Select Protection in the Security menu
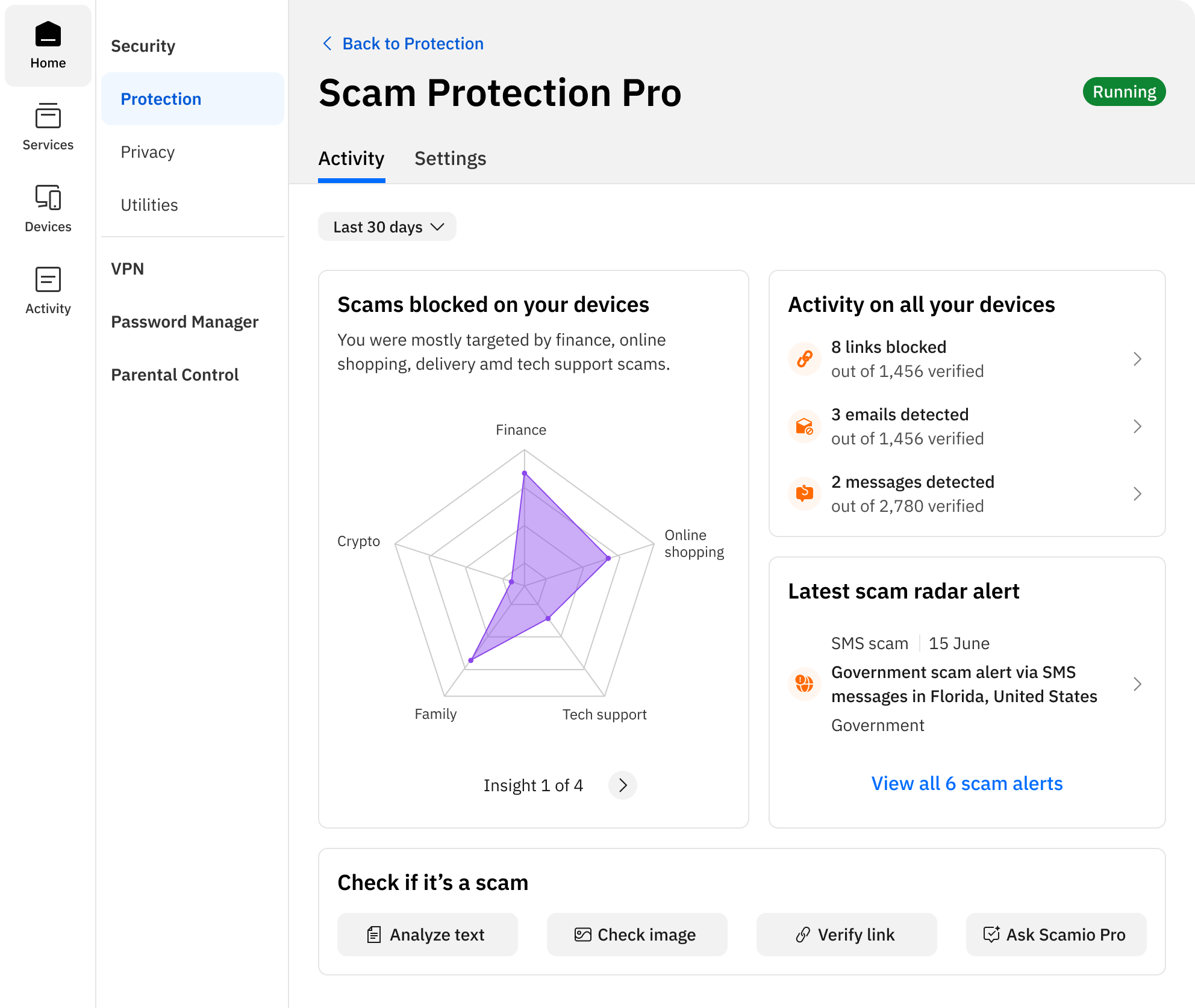The width and height of the screenshot is (1195, 1008). [x=193, y=99]
